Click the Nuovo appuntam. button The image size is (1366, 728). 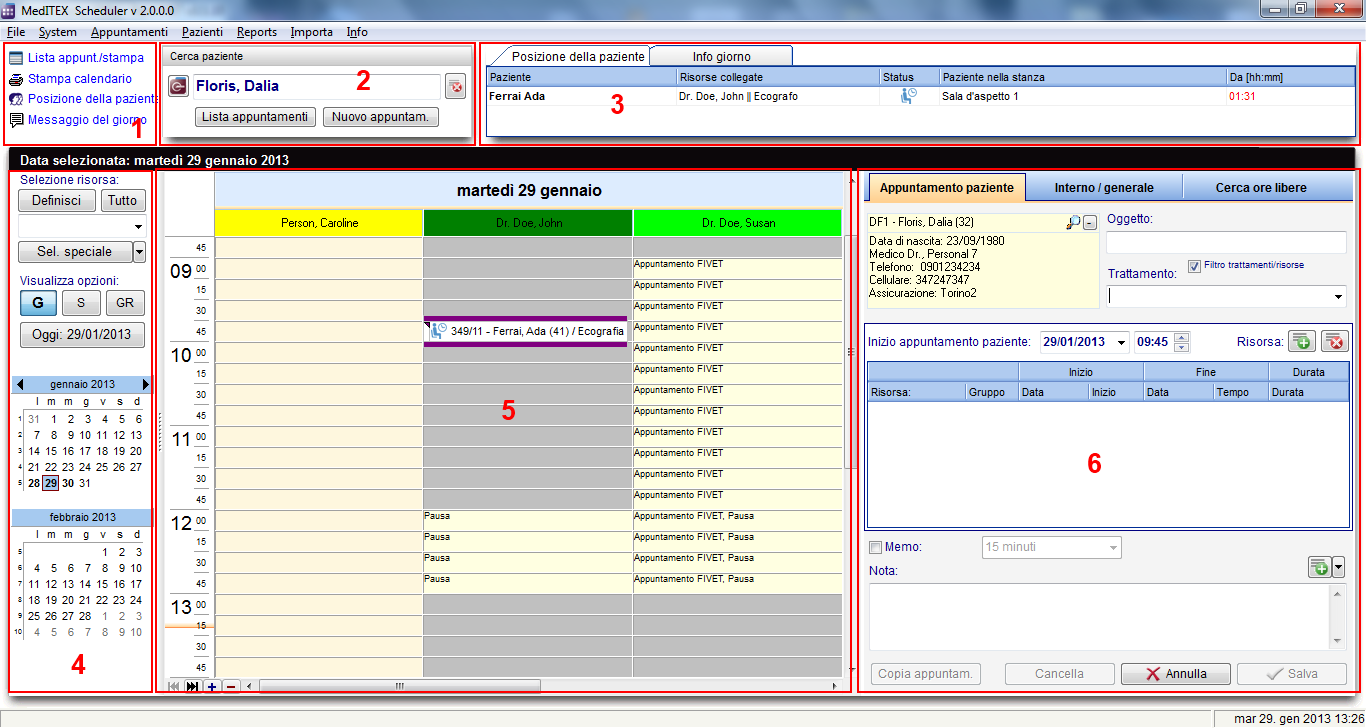coord(381,117)
